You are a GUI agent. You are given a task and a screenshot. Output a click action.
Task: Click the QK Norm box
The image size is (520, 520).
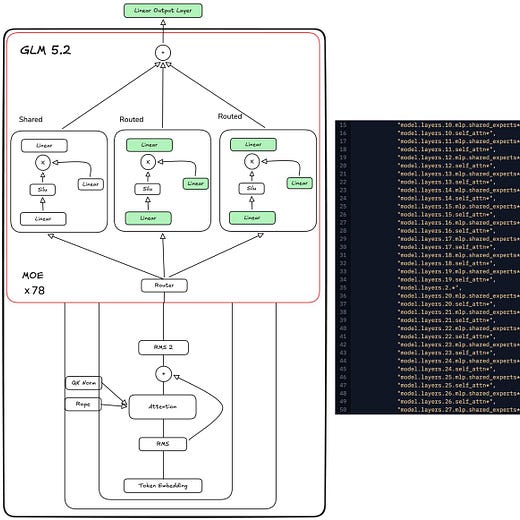click(83, 383)
